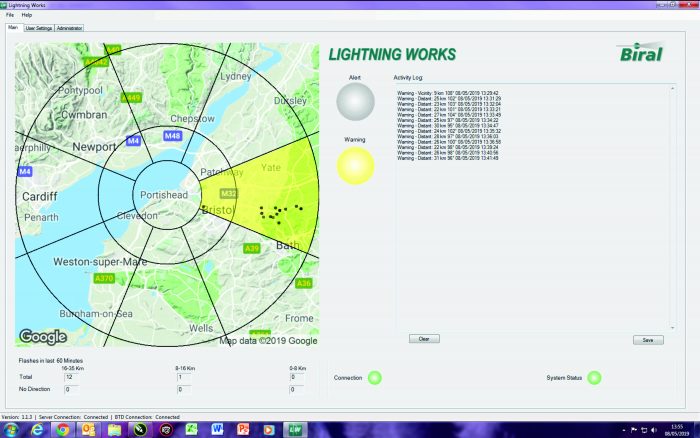Open the Help menu
The height and width of the screenshot is (438, 700).
(x=27, y=16)
